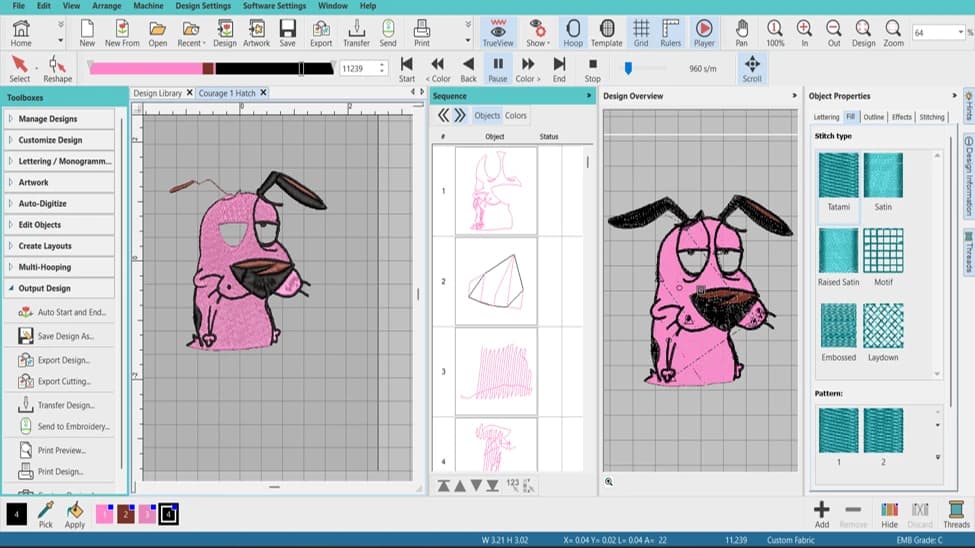Click the Home toolbar icon
This screenshot has height=548, width=975.
(x=21, y=33)
